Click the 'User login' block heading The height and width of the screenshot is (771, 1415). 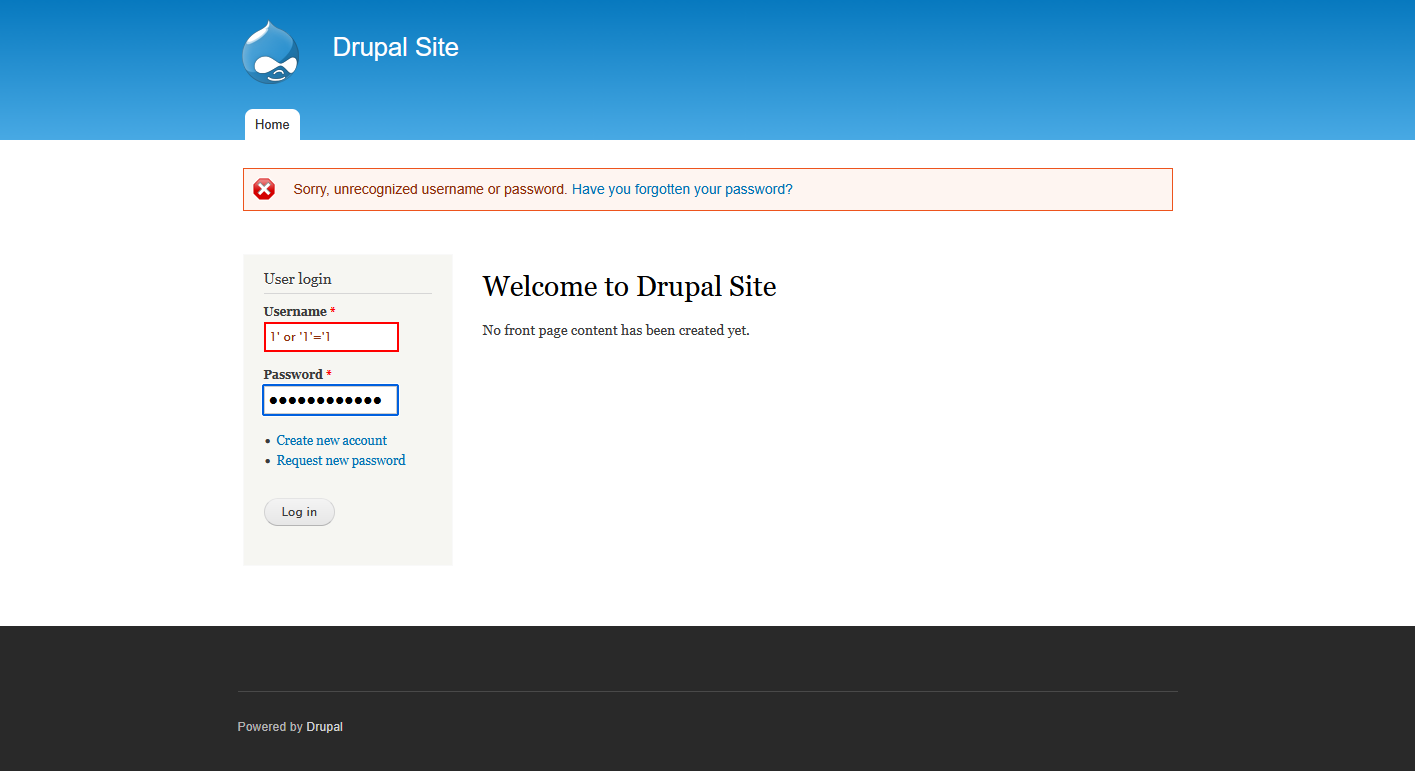pos(298,279)
